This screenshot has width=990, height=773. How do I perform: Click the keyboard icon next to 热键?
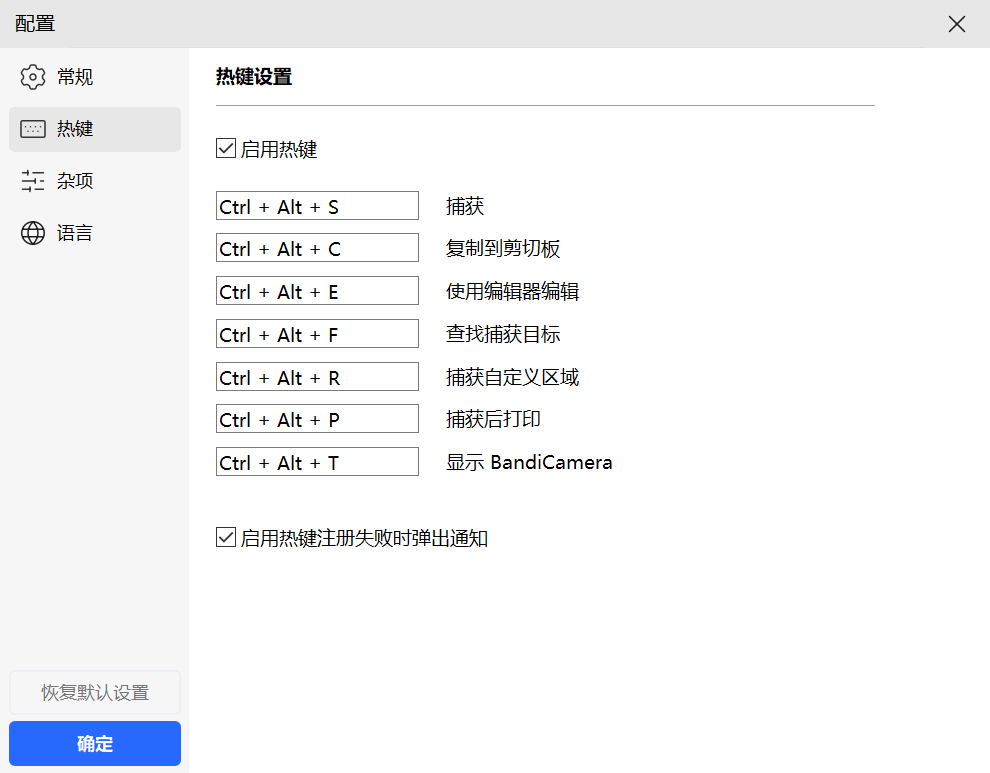[33, 129]
